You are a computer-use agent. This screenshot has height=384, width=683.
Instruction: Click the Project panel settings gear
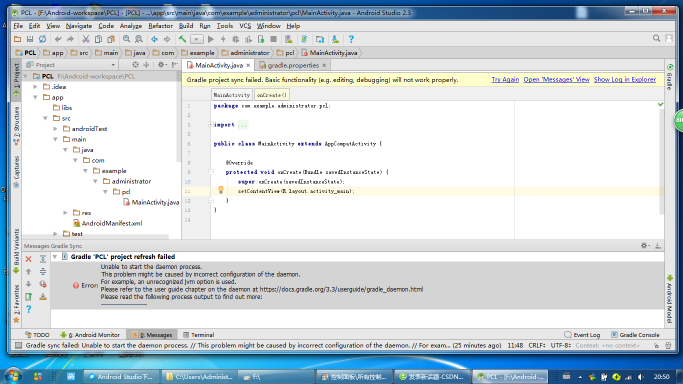coord(162,65)
